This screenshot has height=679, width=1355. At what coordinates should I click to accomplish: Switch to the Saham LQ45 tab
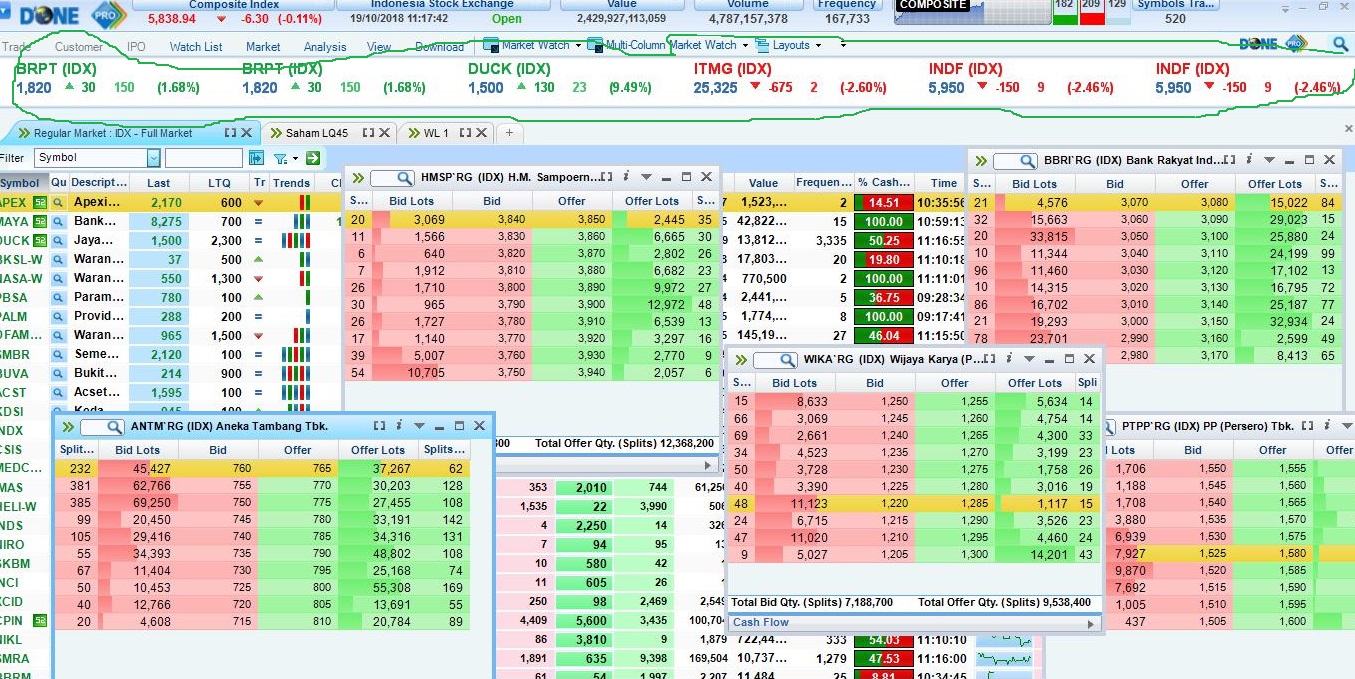click(x=317, y=133)
